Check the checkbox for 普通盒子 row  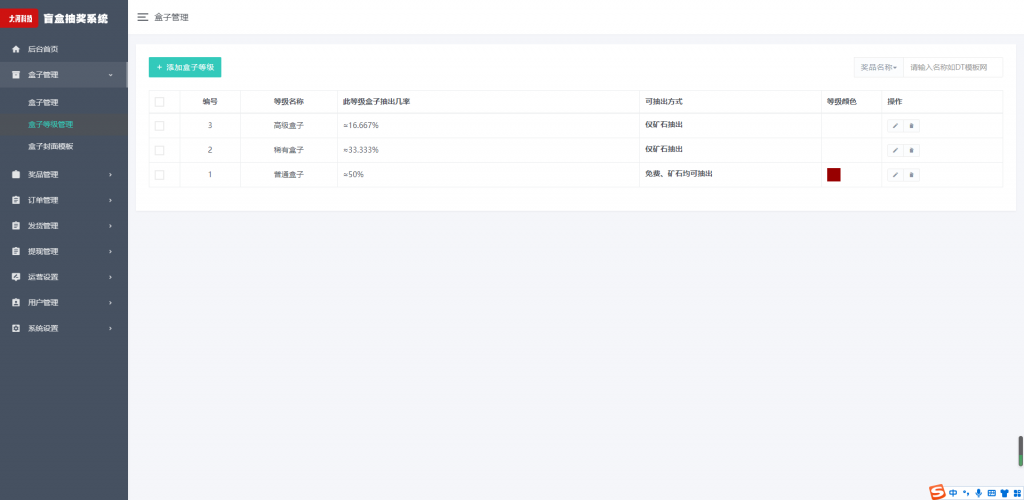(159, 175)
